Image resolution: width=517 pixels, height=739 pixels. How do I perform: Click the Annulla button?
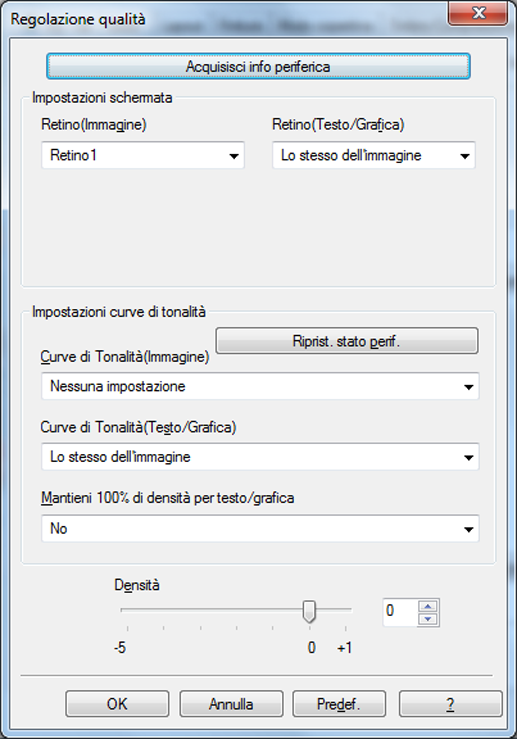pos(231,704)
